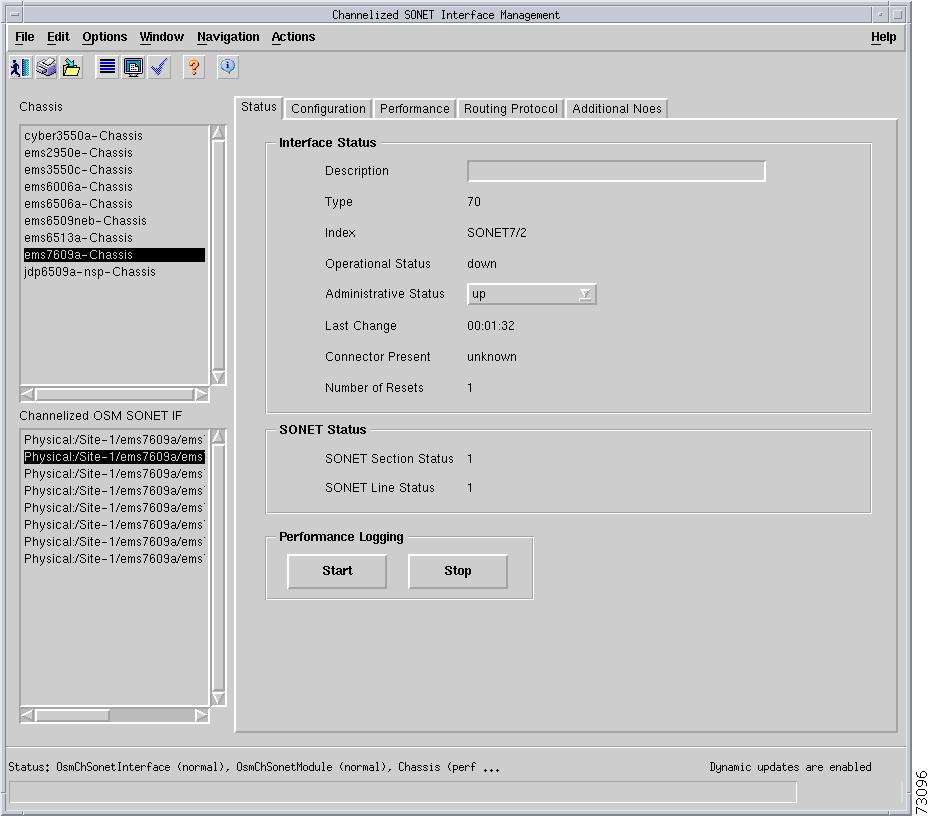This screenshot has height=816, width=930.
Task: Select cyber3550a-Chassis in the list
Action: click(114, 136)
